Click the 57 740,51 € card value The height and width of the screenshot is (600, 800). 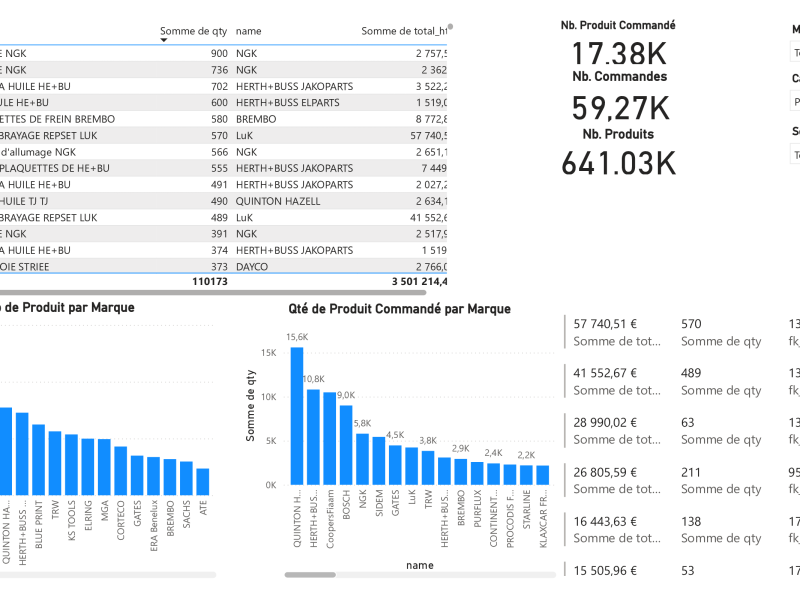pos(605,324)
